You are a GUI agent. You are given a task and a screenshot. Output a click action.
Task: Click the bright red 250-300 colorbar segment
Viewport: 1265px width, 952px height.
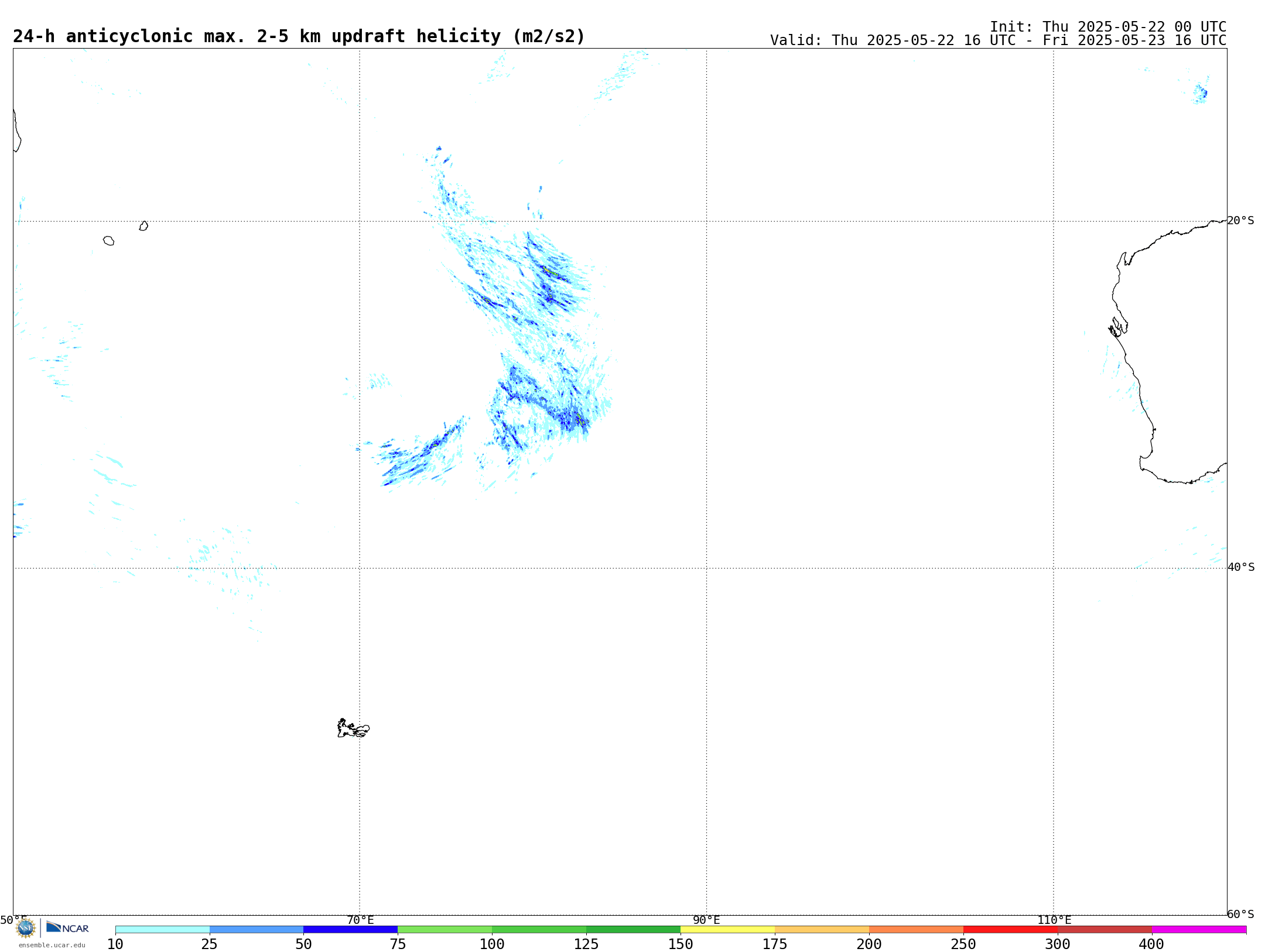click(x=1011, y=930)
